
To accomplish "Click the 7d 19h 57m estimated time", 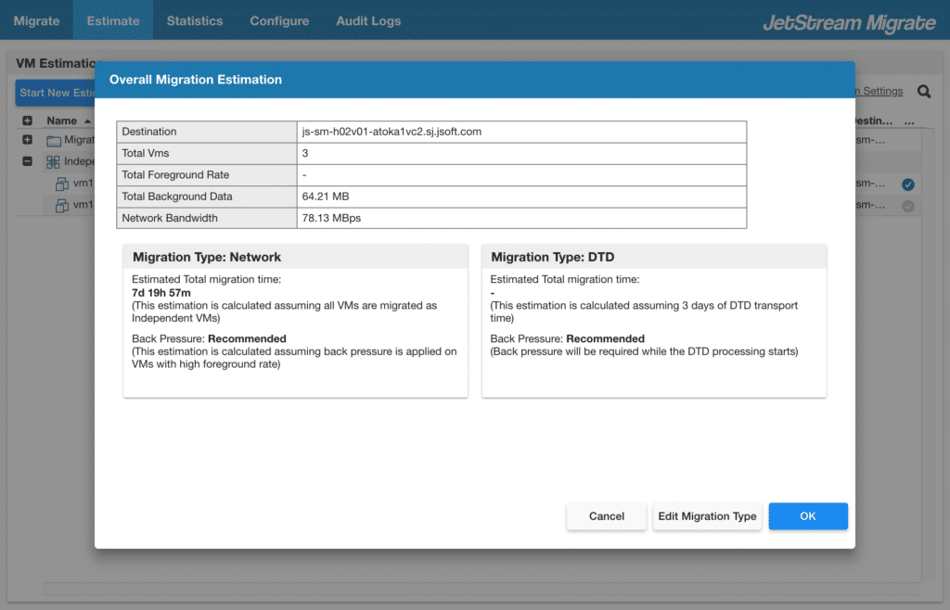I will 161,293.
